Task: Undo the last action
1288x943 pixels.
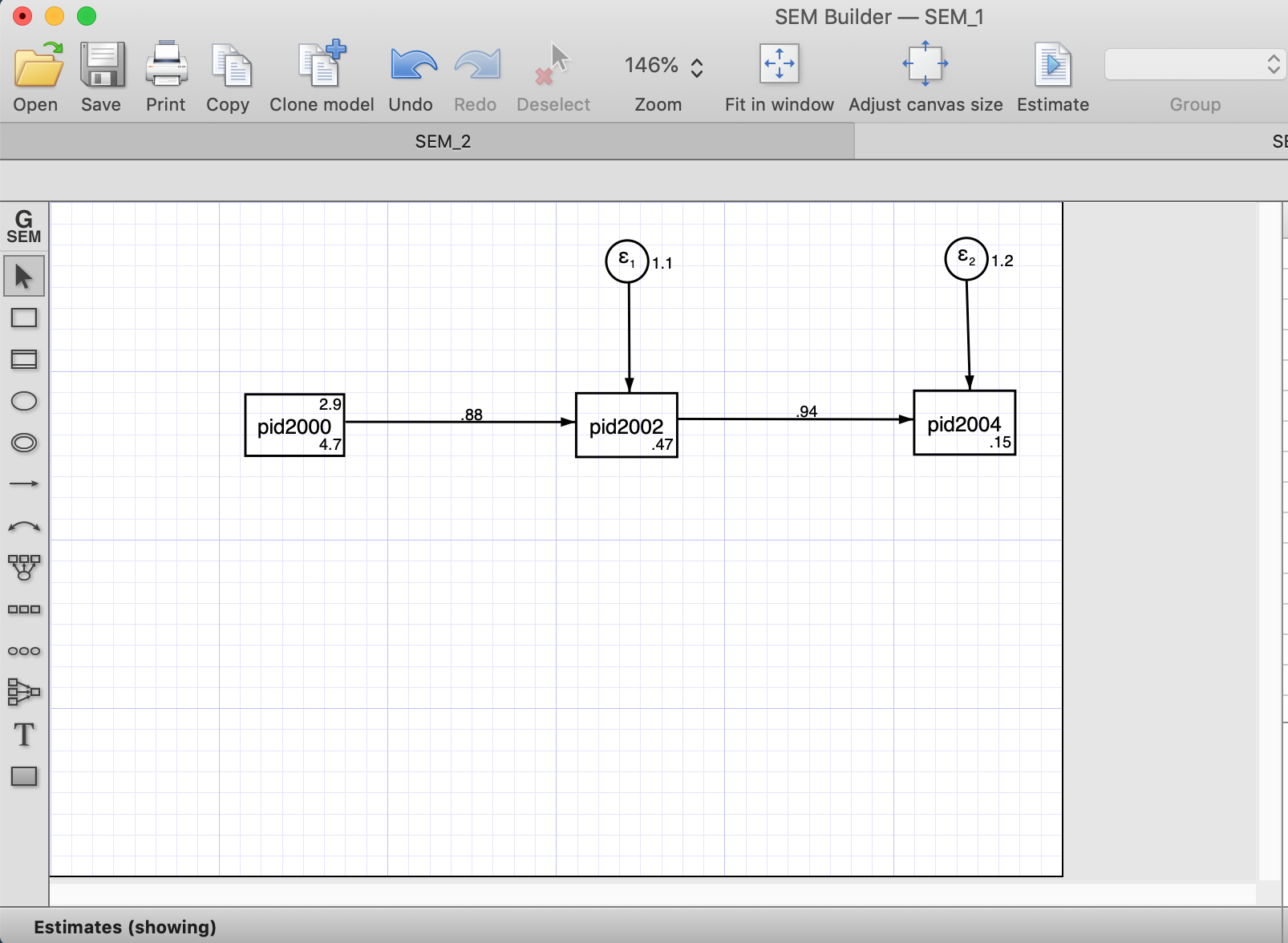Action: click(413, 64)
